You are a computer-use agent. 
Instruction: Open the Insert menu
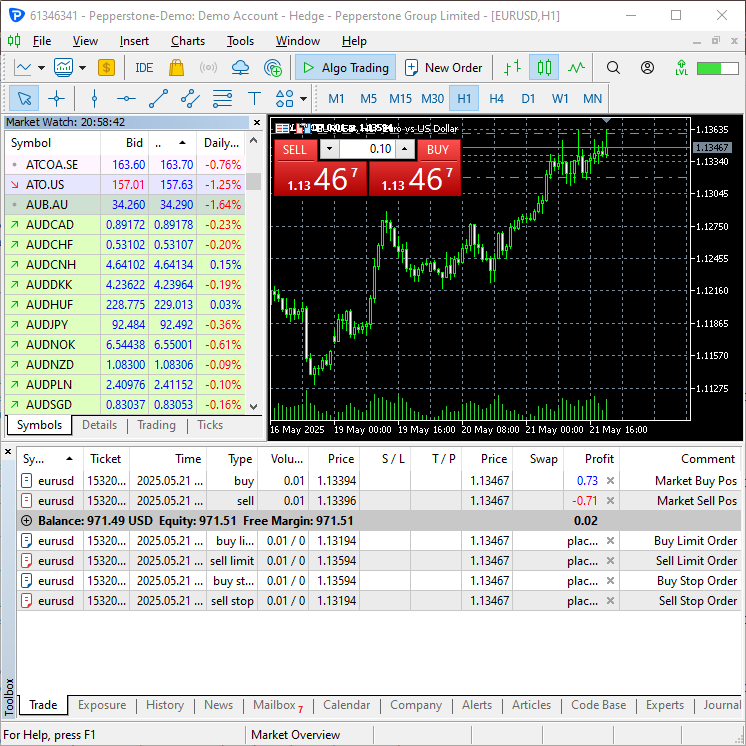(134, 41)
